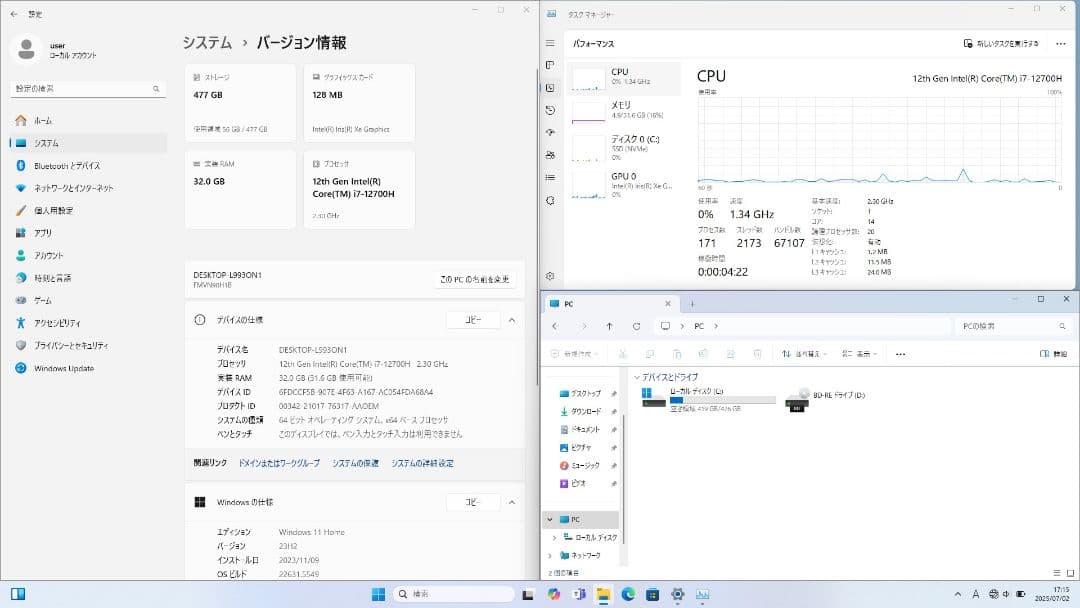The height and width of the screenshot is (608, 1080).
Task: Open Task Manager hamburger navigation menu
Action: (x=548, y=43)
